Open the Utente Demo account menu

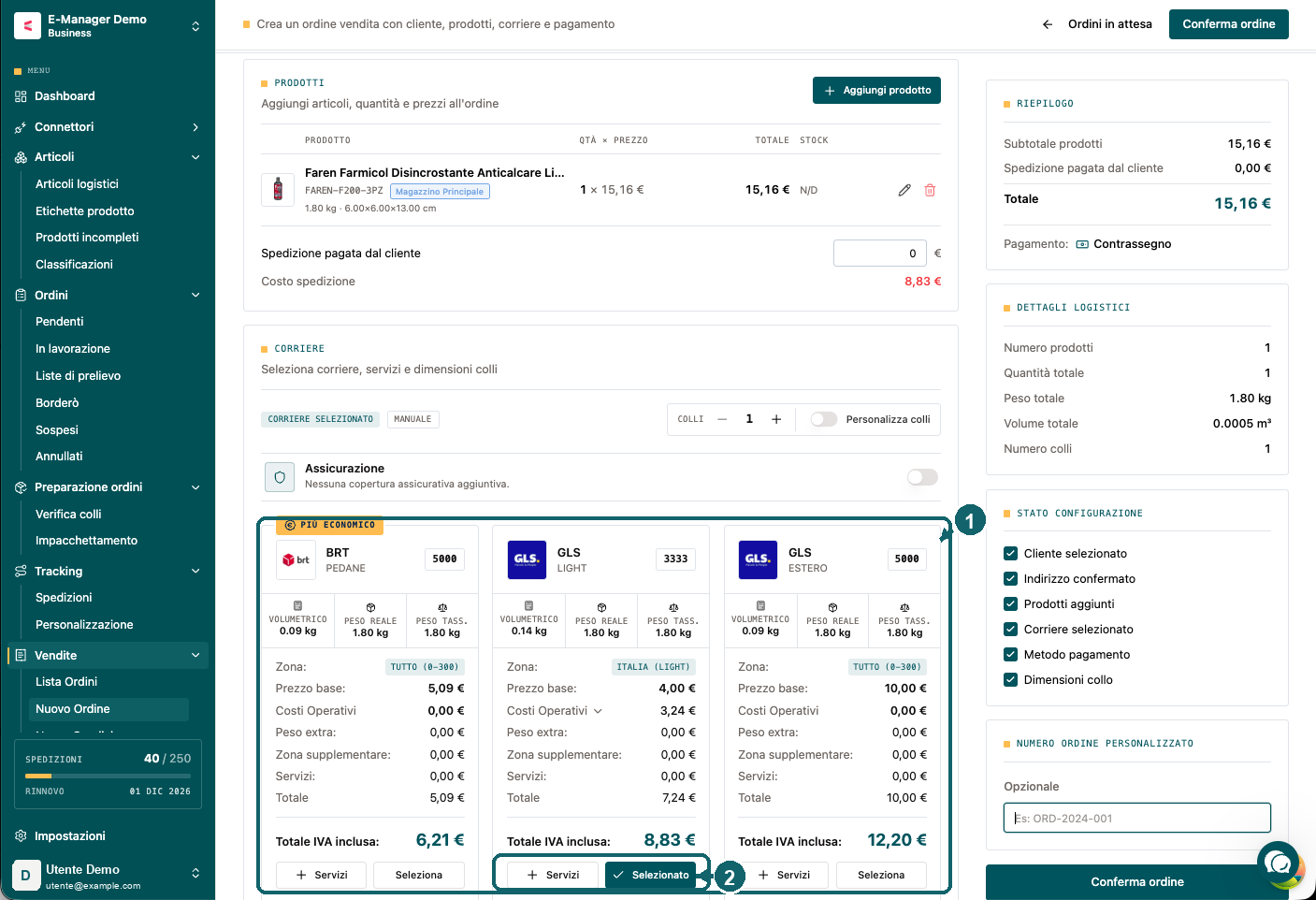[x=195, y=874]
